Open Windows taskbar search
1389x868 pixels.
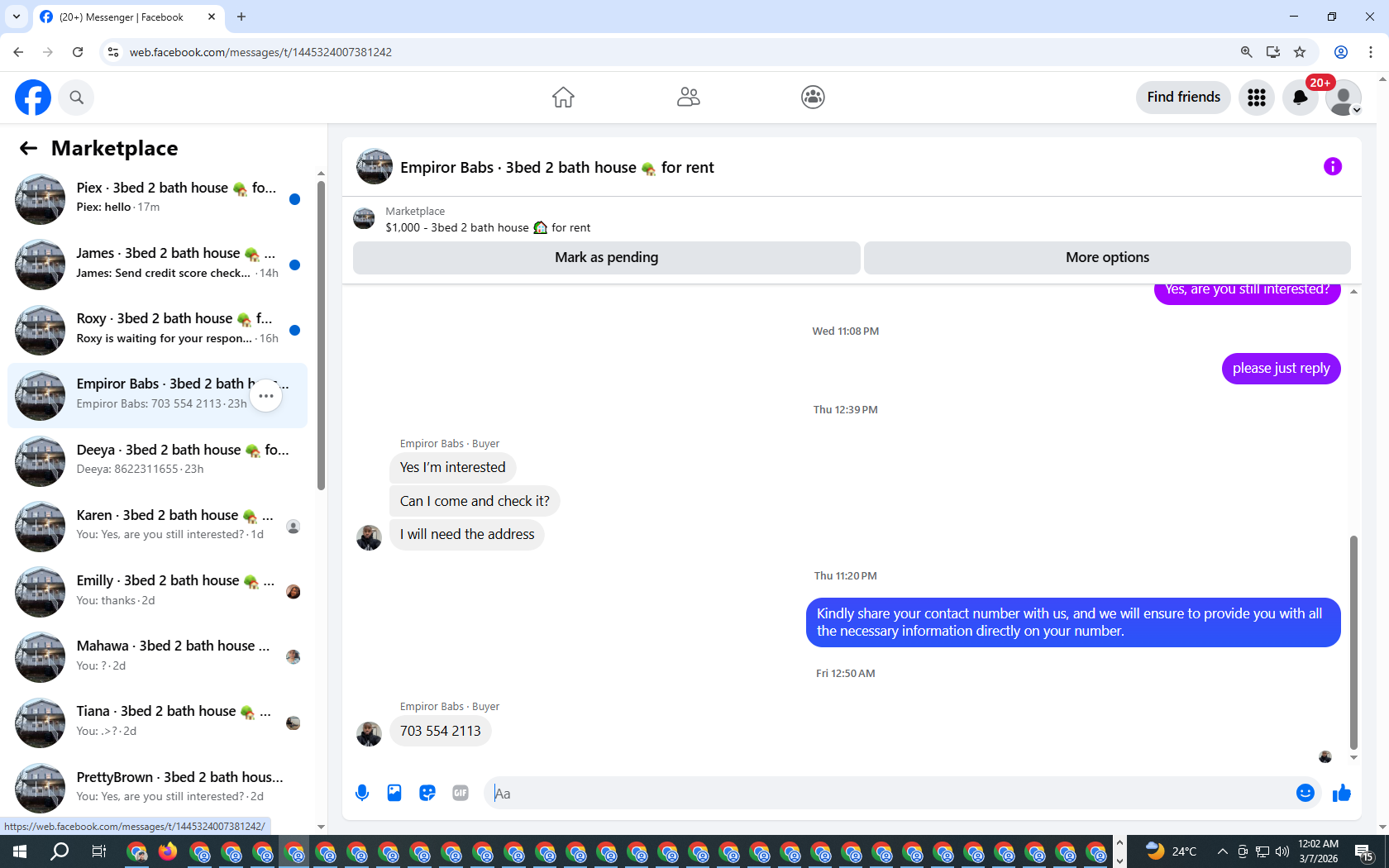point(60,851)
